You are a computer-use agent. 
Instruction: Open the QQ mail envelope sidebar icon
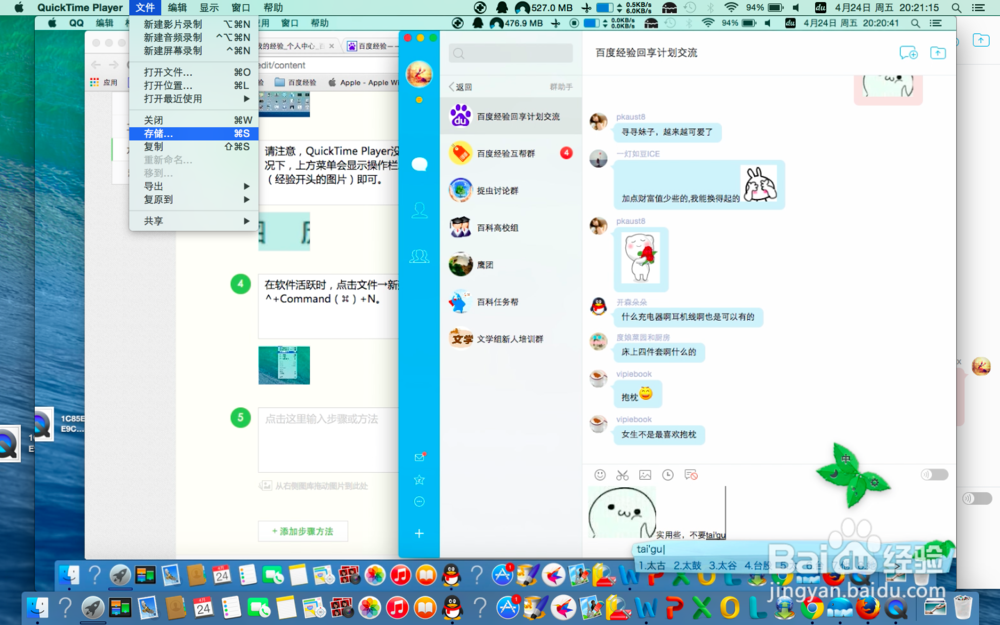[x=419, y=457]
